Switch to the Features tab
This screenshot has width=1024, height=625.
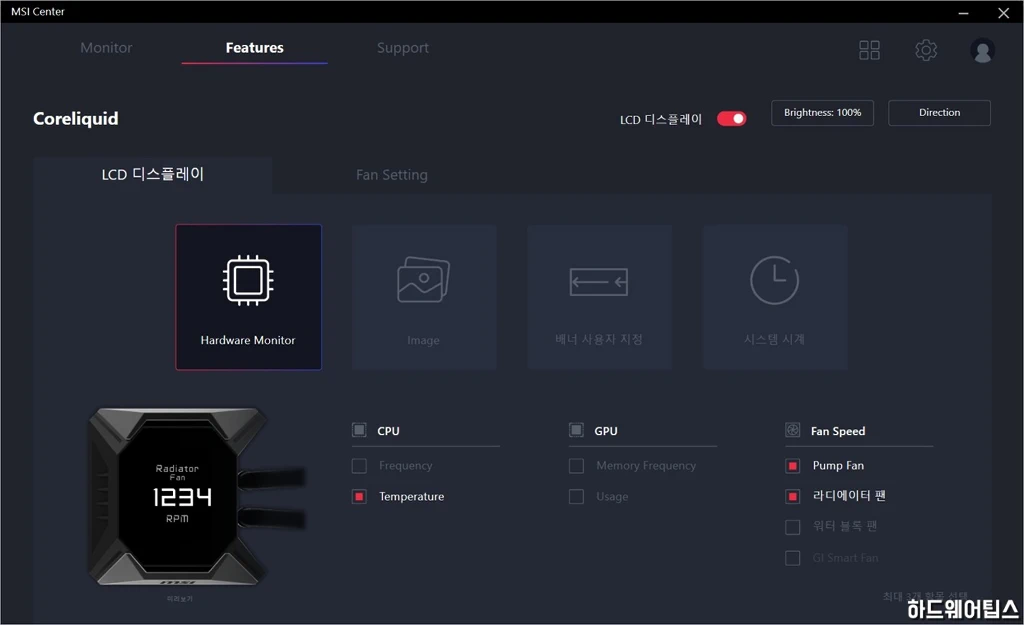[255, 48]
